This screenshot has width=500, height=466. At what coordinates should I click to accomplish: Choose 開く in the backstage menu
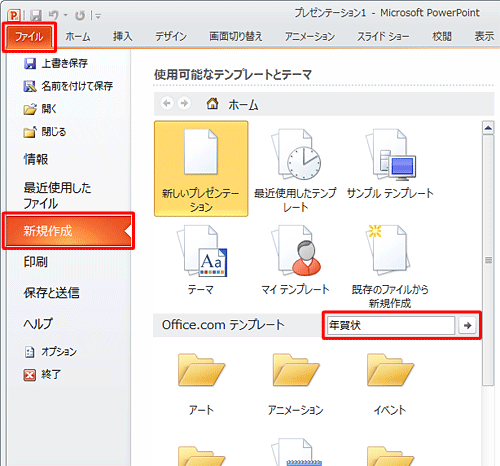click(40, 109)
